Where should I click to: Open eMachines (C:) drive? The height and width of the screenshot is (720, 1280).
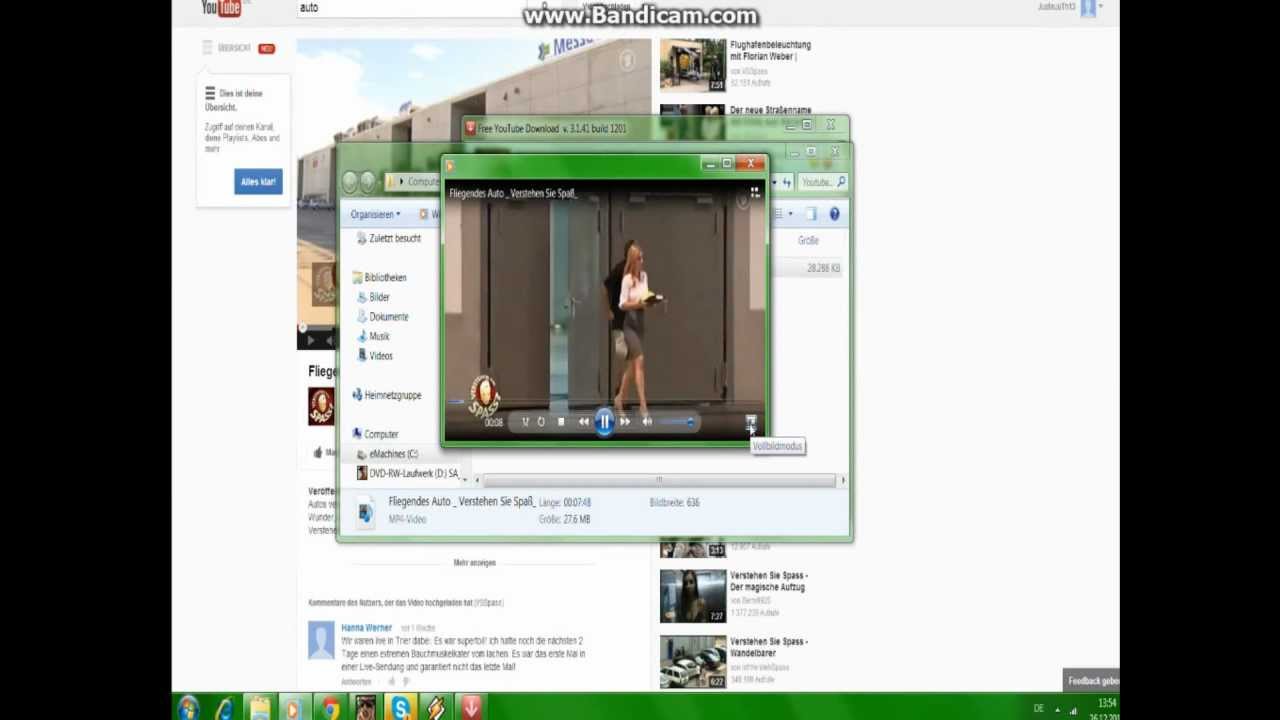coord(387,454)
